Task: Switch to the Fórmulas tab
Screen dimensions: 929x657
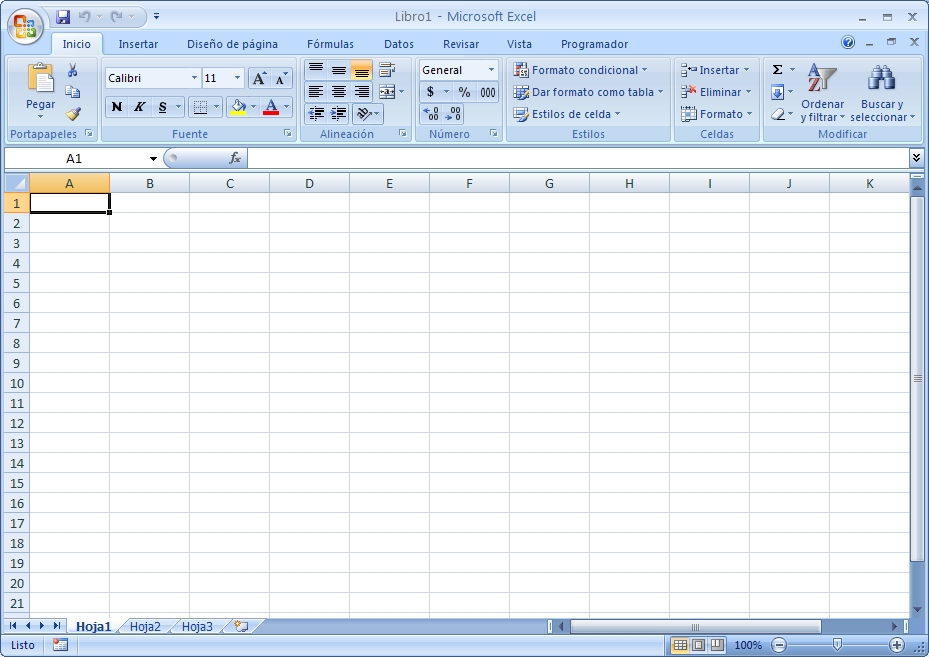Action: pos(330,44)
